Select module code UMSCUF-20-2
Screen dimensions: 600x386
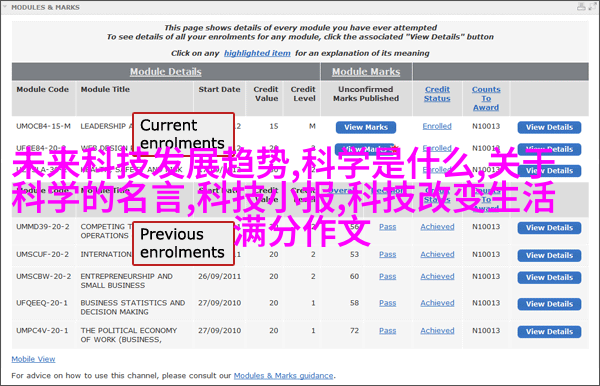(42, 254)
